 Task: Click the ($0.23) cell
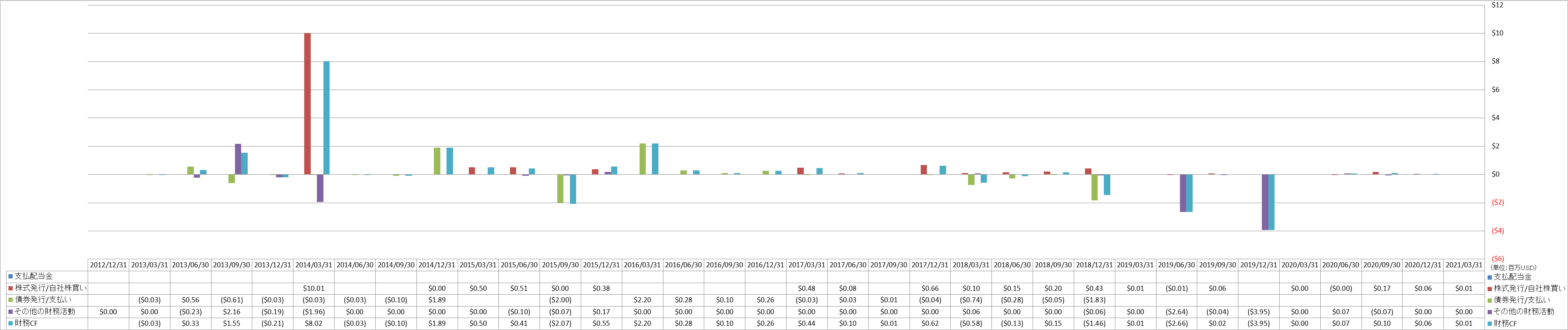(190, 312)
